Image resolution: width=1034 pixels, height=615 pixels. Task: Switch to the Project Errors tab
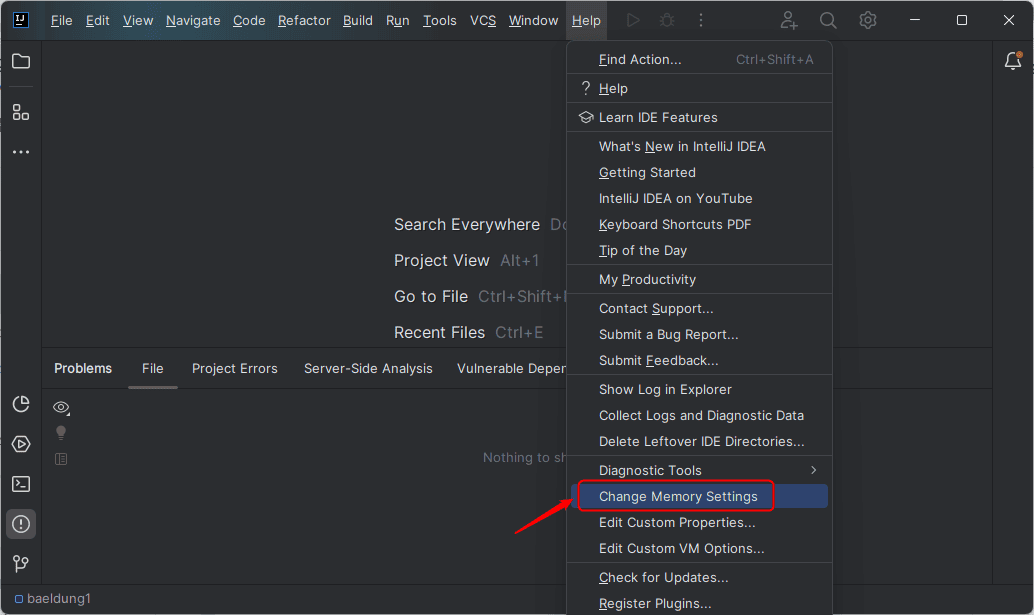(235, 368)
